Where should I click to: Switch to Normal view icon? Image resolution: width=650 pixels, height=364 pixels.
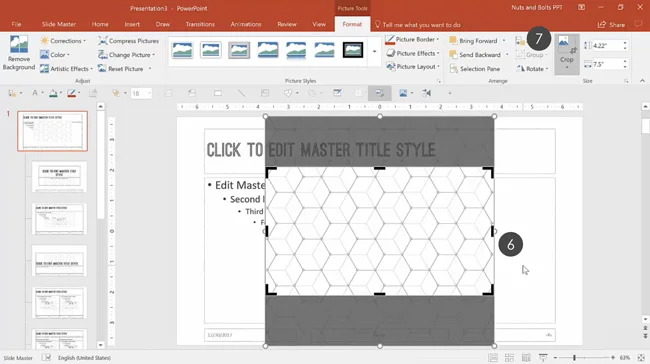(x=493, y=358)
